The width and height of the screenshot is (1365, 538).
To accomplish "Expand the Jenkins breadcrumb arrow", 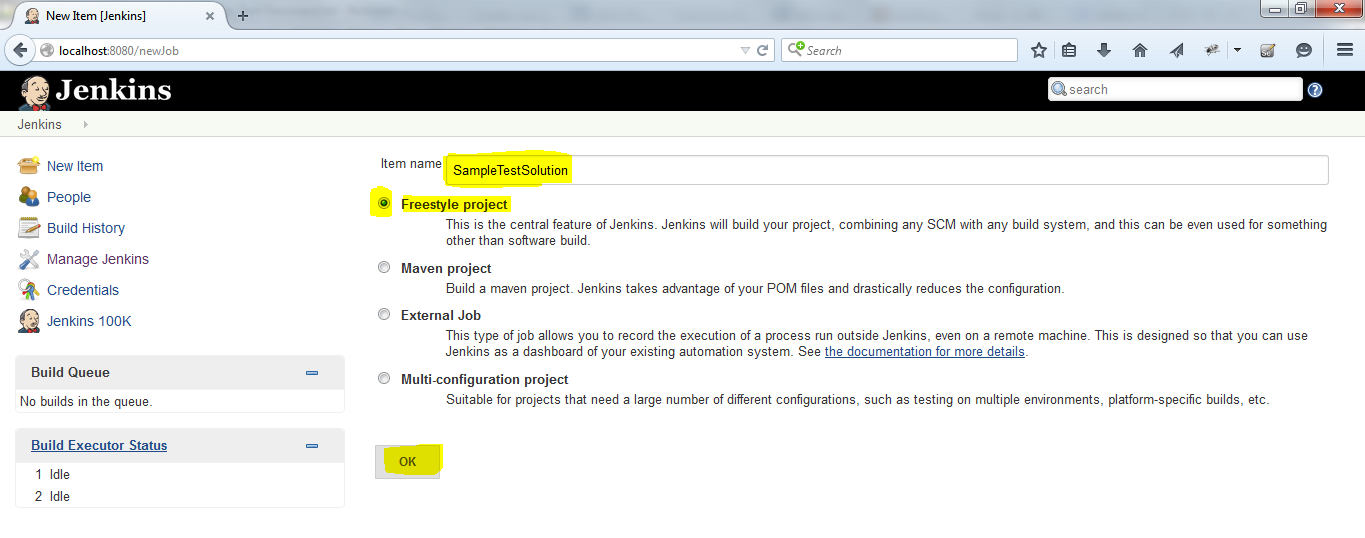I will click(x=85, y=125).
